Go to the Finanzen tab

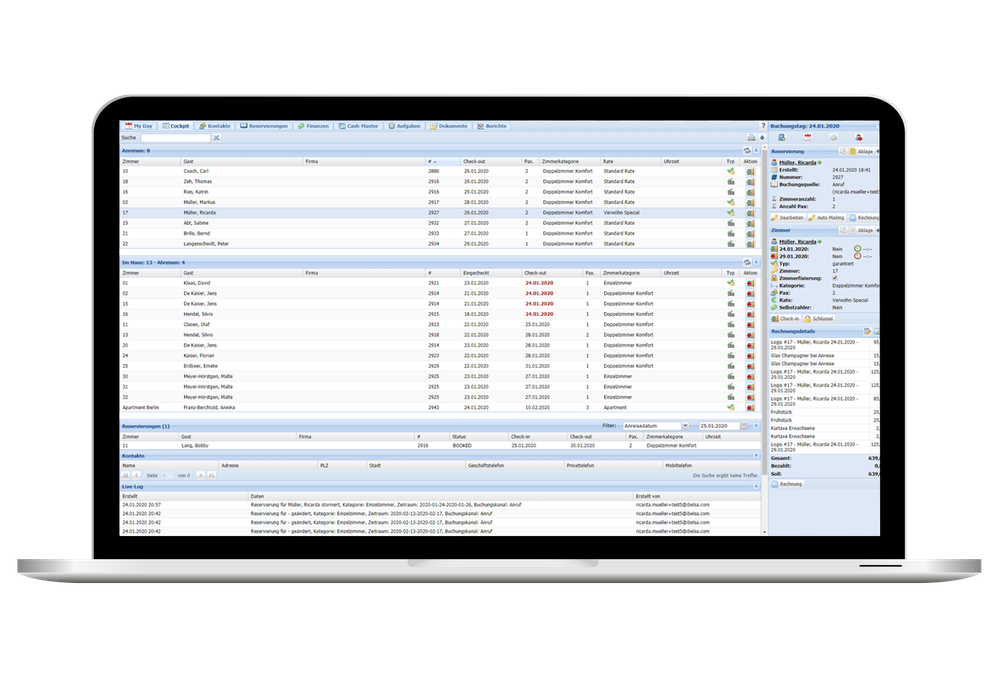click(x=313, y=126)
